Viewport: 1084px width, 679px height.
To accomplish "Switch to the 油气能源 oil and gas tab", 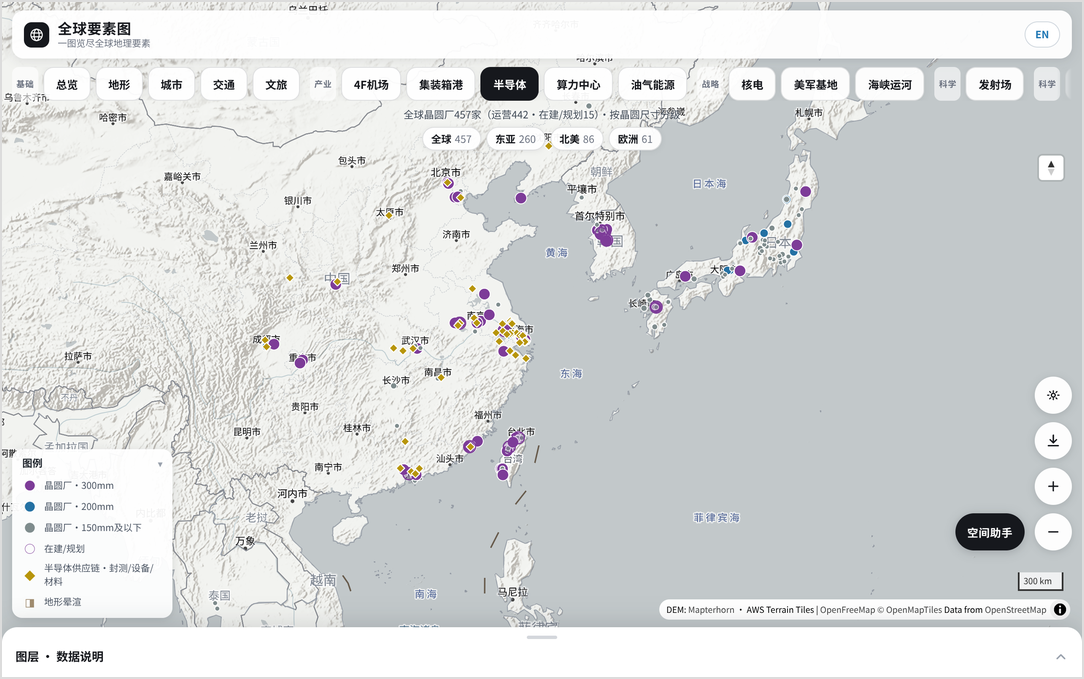I will click(x=653, y=84).
